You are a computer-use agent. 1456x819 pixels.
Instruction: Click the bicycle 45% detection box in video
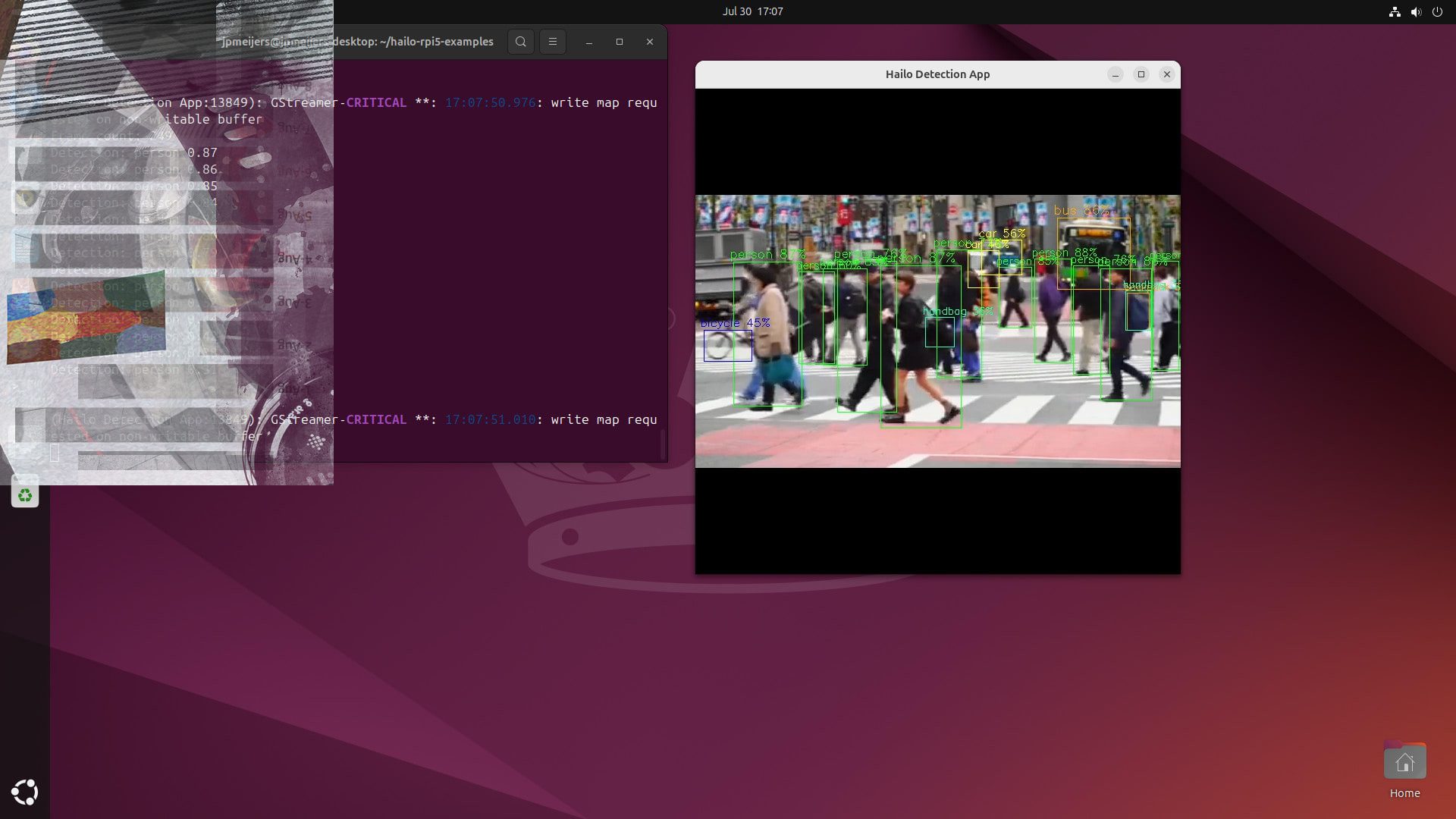coord(727,346)
